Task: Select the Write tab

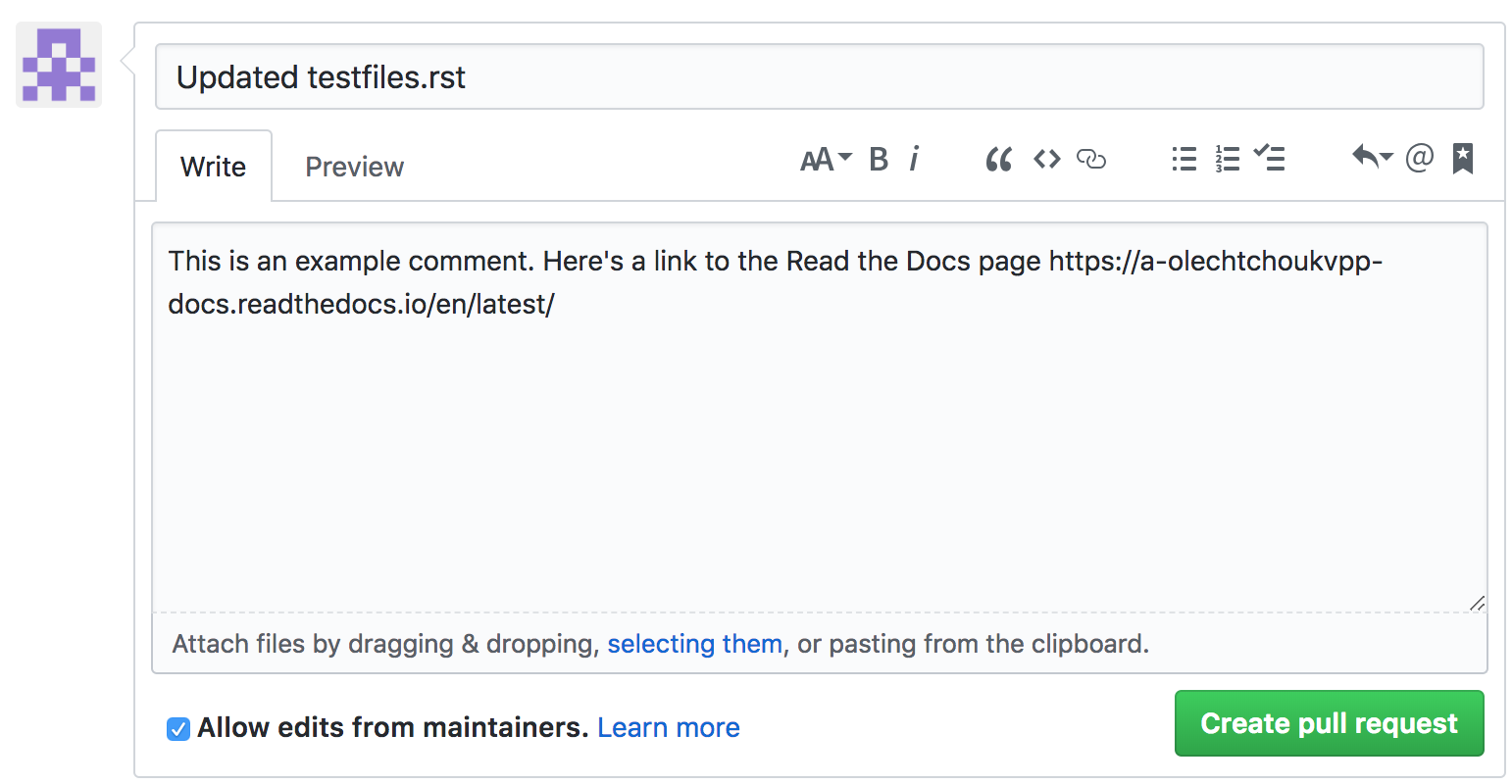Action: 213,167
